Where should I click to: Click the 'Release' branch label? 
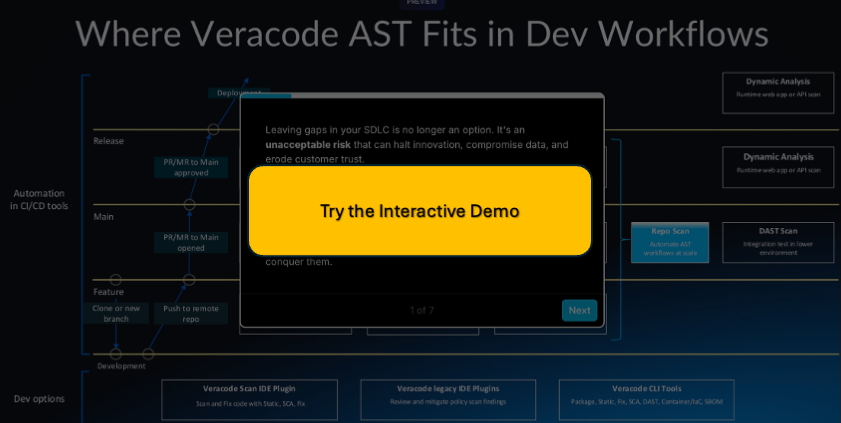pyautogui.click(x=108, y=141)
